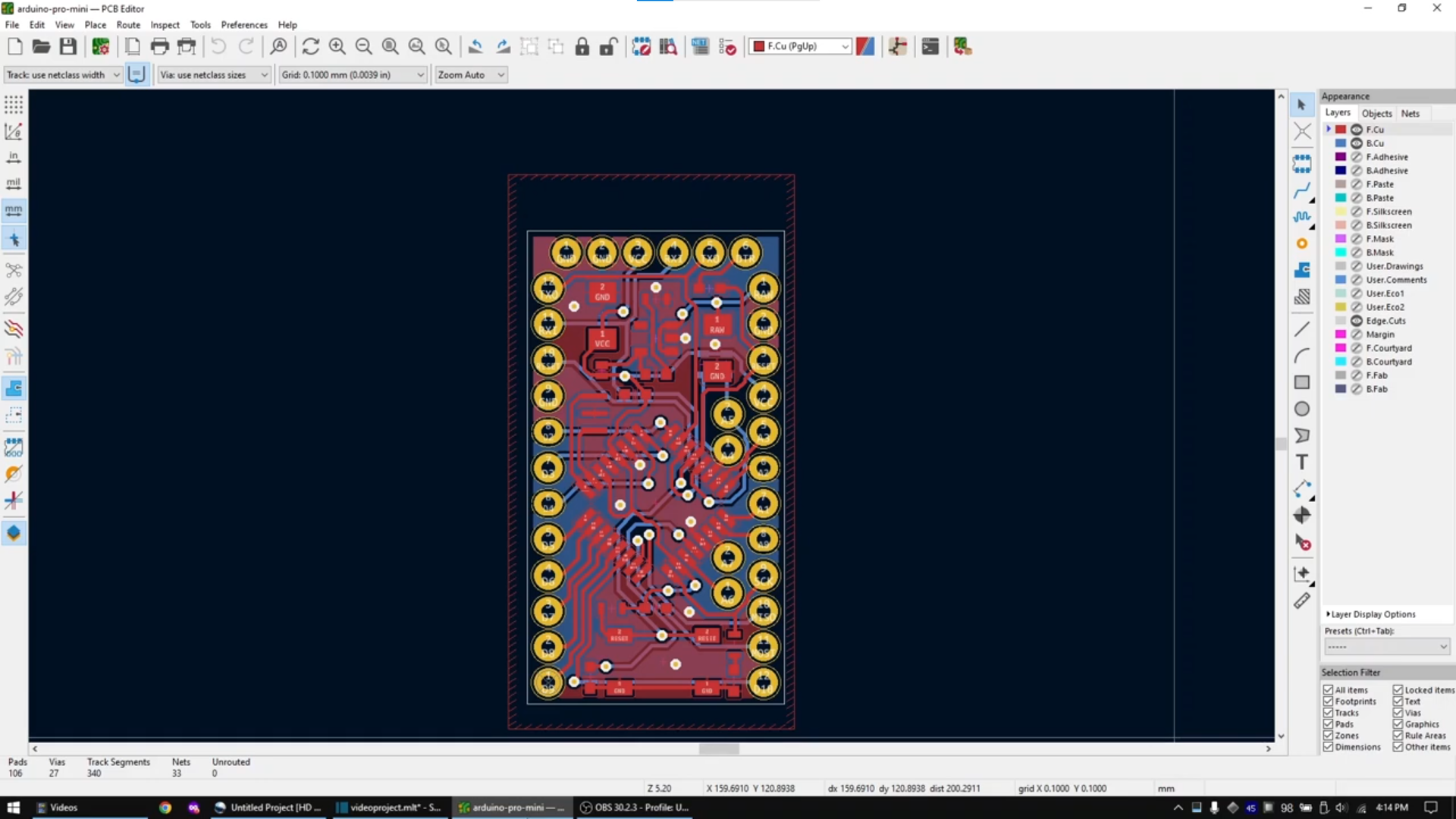1456x819 pixels.
Task: Open the F.Cu active layer dropdown
Action: click(x=800, y=46)
